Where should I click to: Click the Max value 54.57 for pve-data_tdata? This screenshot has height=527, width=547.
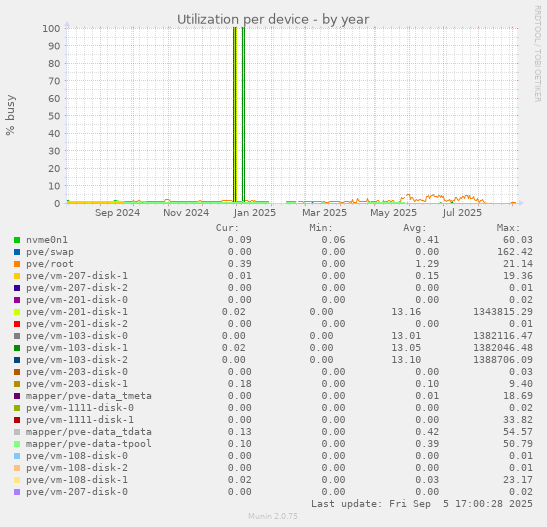(518, 432)
